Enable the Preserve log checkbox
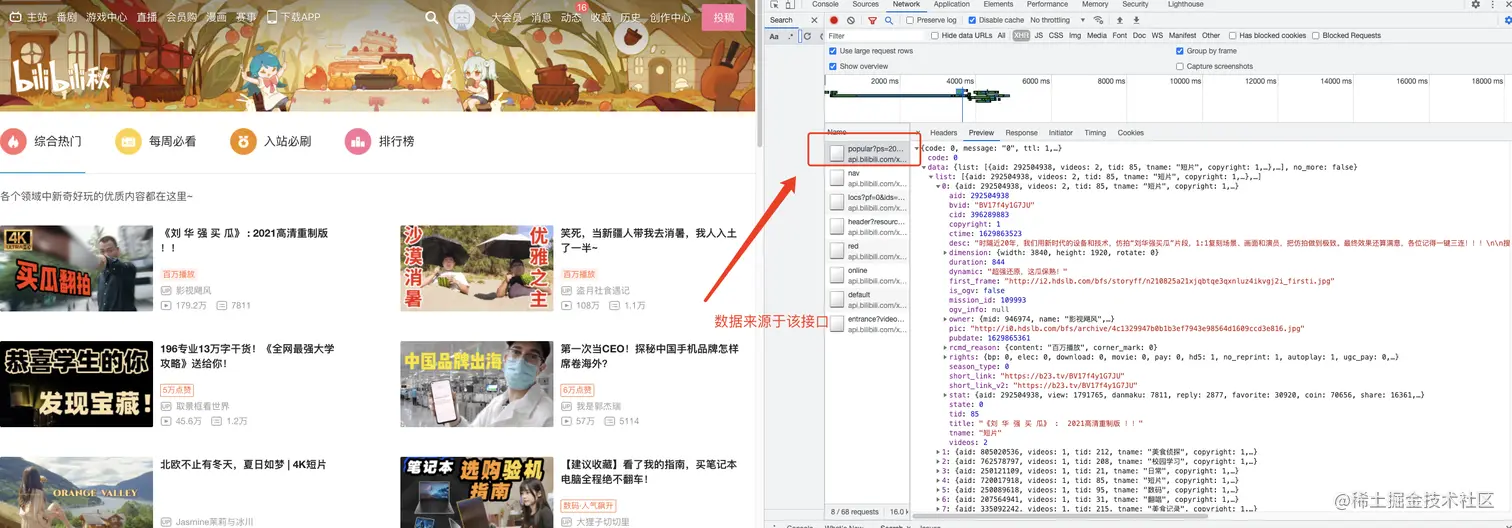Viewport: 1512px width, 528px height. click(910, 20)
